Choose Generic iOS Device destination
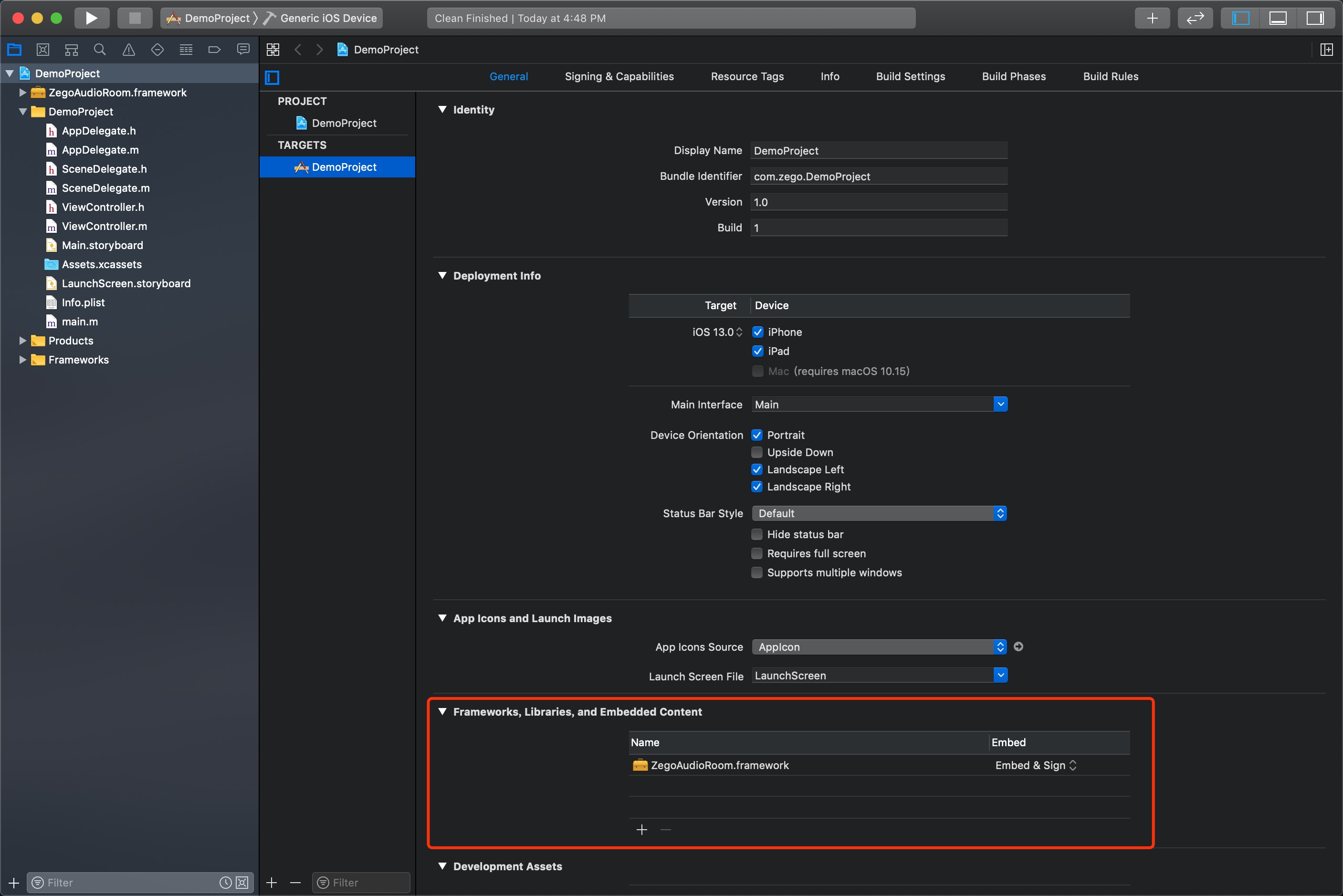Viewport: 1343px width, 896px height. point(320,18)
